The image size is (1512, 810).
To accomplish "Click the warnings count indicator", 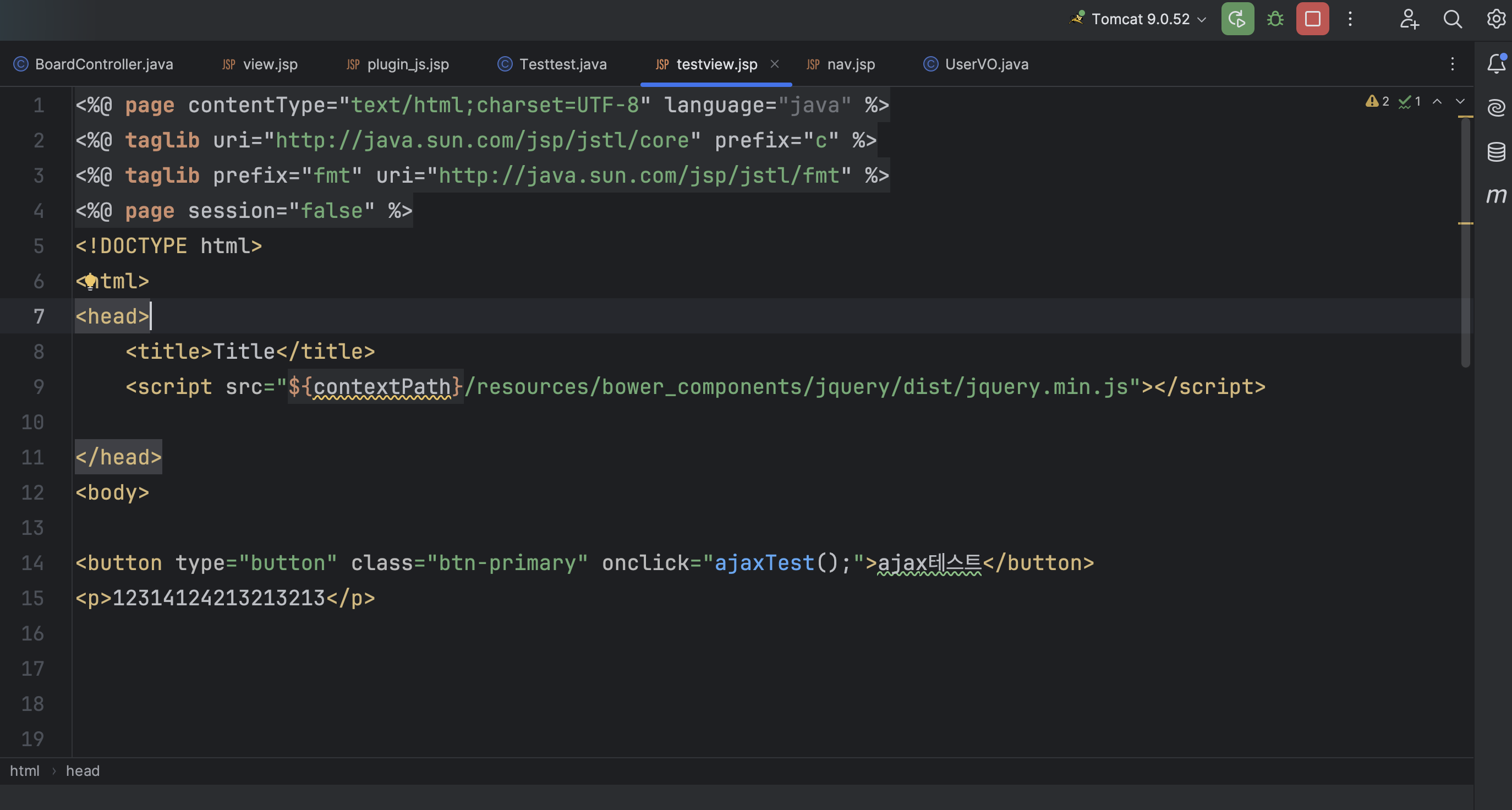I will (1377, 102).
